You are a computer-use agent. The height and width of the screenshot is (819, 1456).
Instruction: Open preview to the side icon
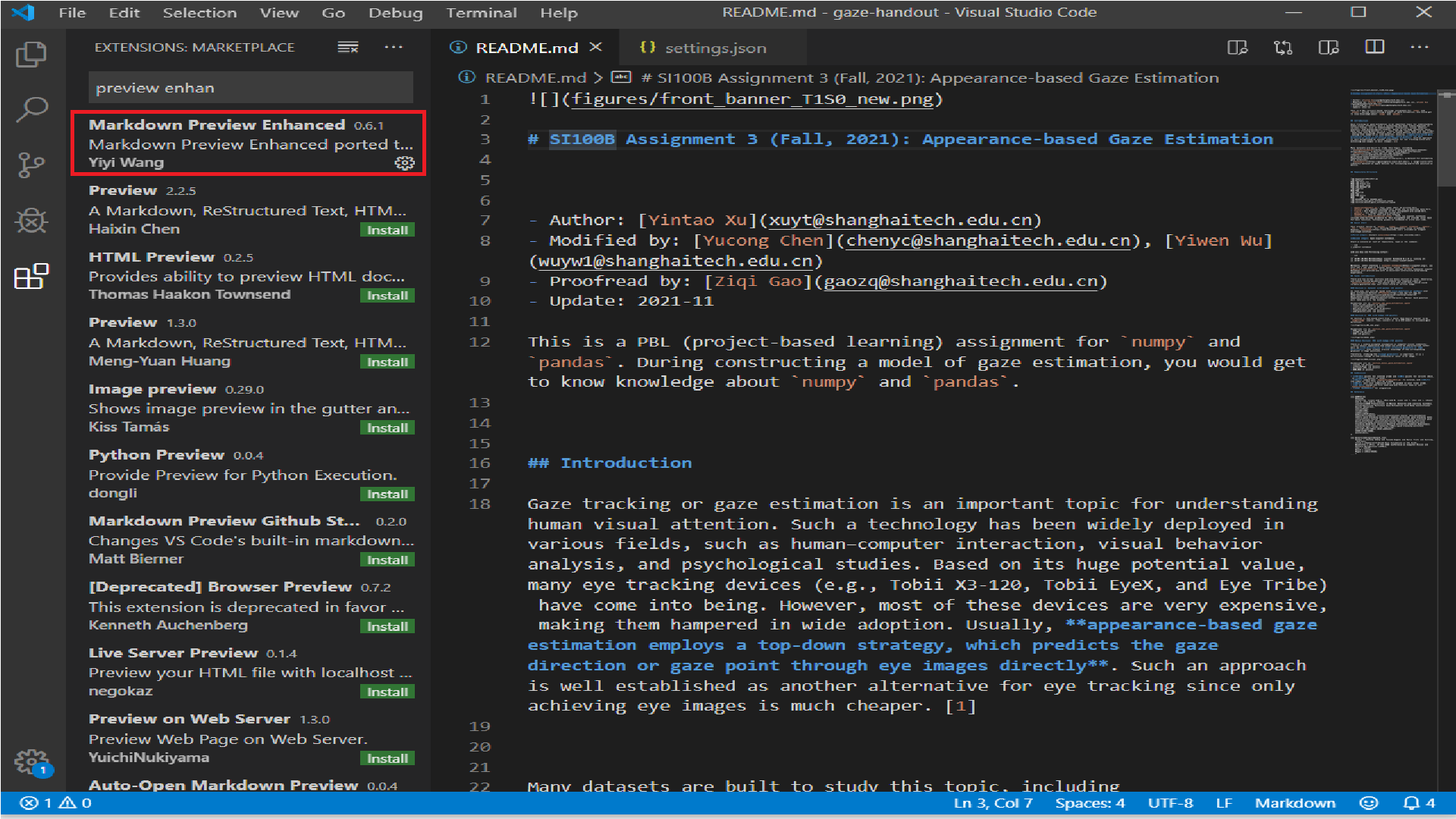(1329, 48)
